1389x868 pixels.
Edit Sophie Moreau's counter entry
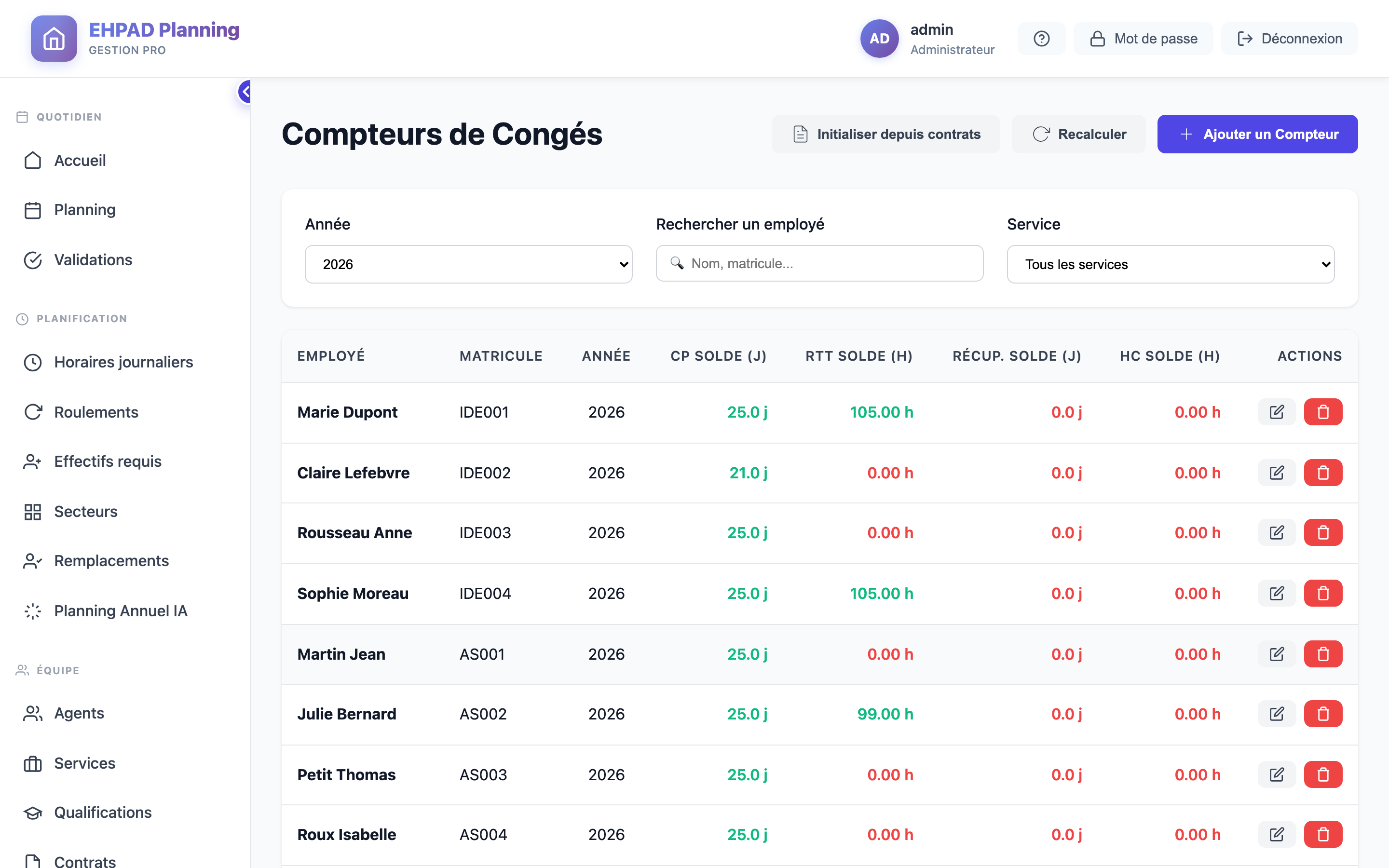(1277, 593)
